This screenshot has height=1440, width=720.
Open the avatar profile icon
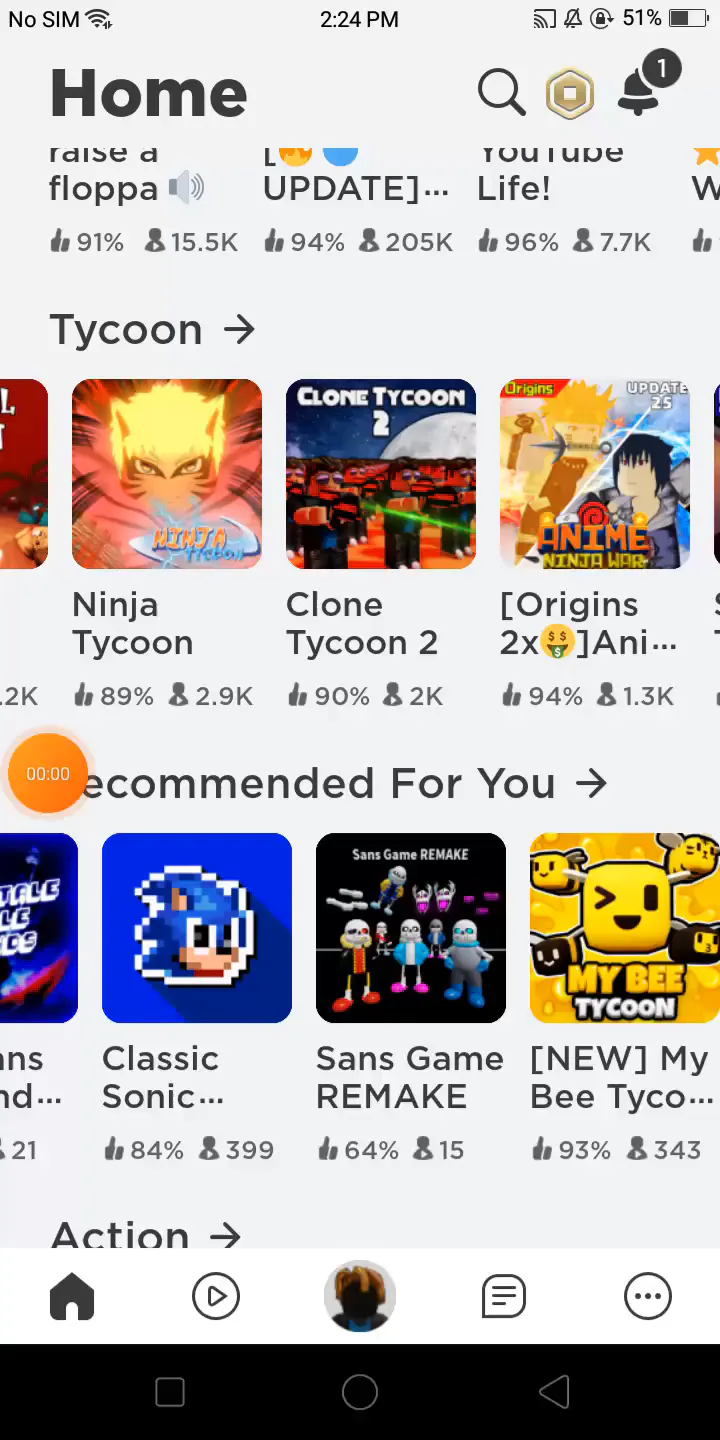360,1296
